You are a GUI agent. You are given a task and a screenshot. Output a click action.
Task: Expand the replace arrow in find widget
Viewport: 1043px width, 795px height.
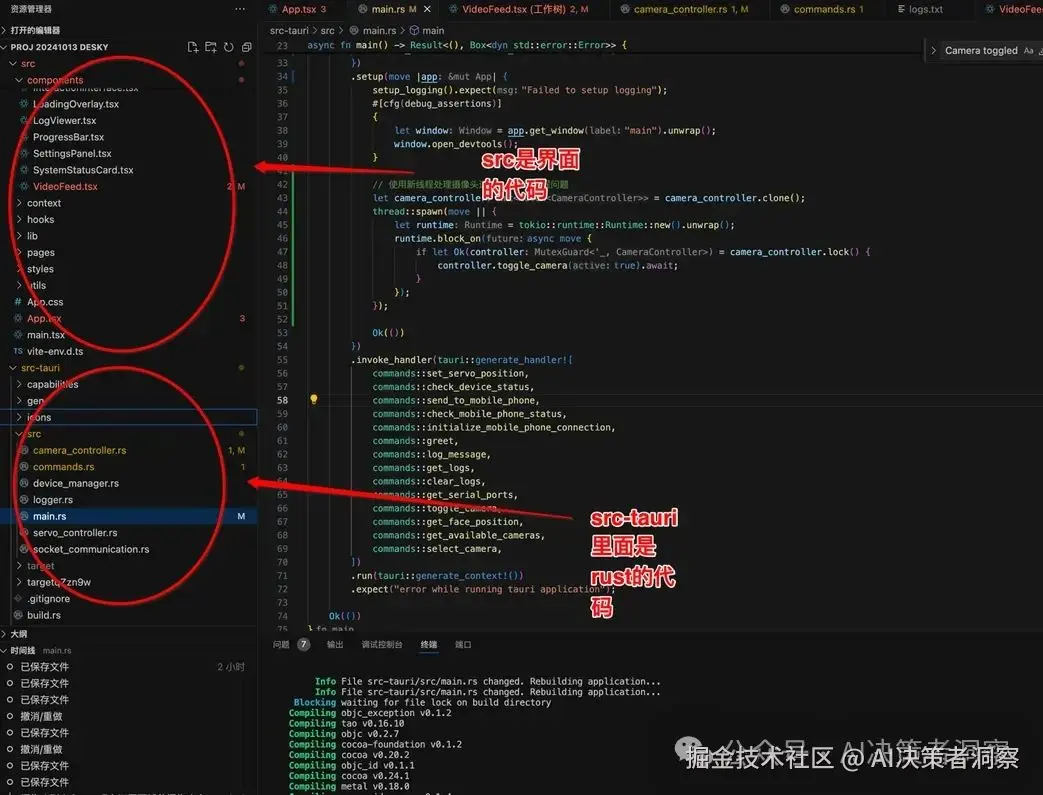pos(933,51)
